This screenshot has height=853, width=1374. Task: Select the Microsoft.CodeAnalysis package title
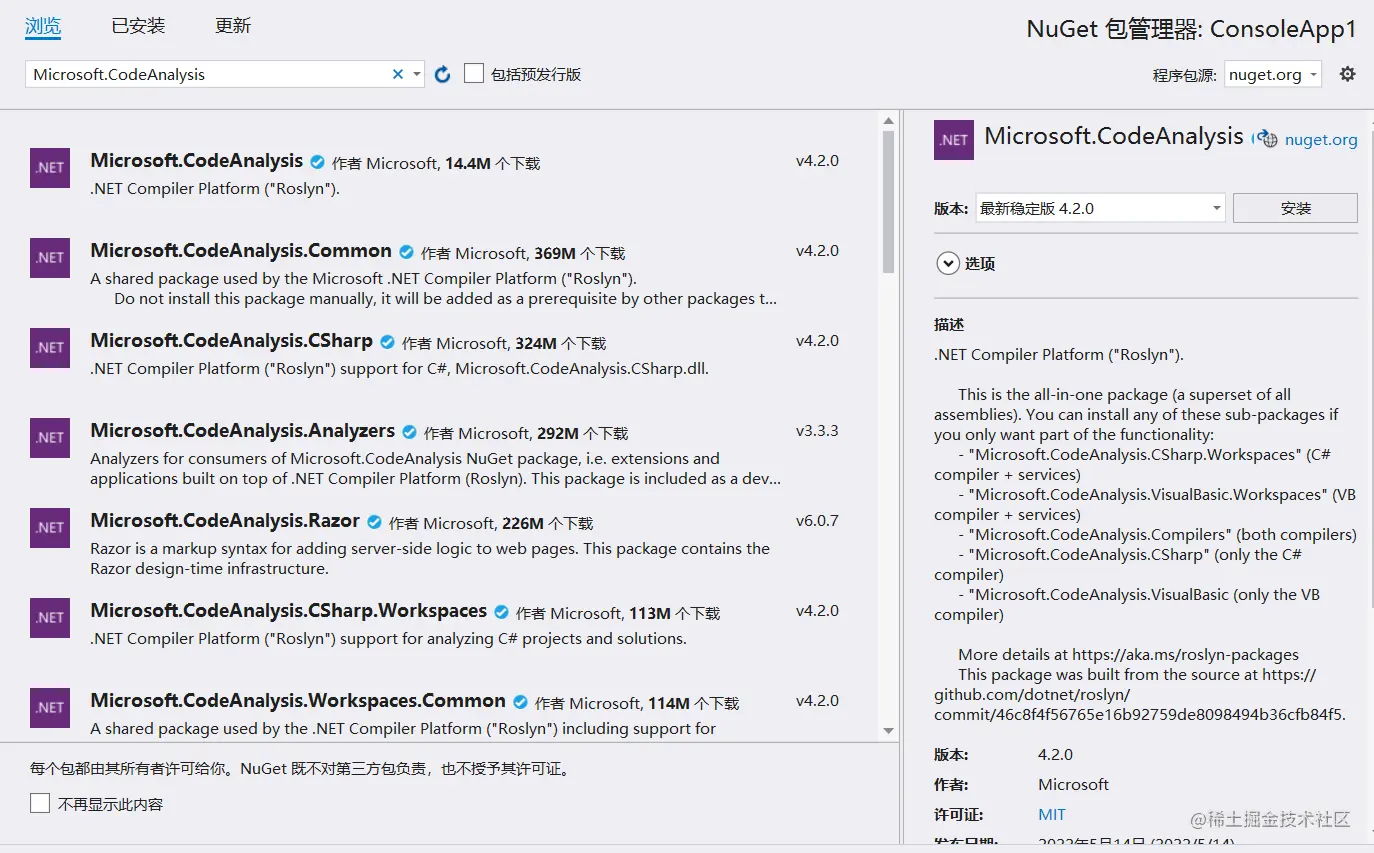click(196, 161)
